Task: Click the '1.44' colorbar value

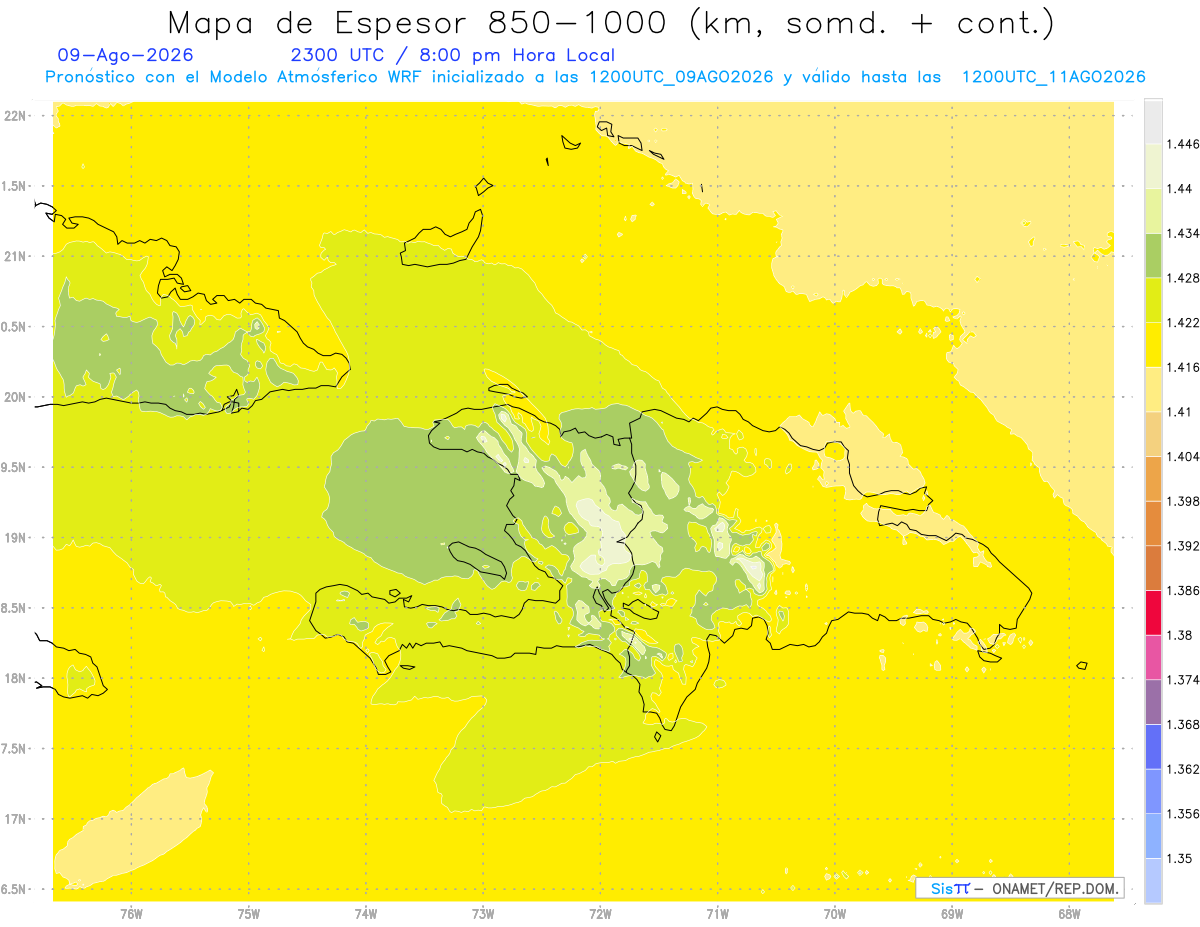Action: [1179, 188]
